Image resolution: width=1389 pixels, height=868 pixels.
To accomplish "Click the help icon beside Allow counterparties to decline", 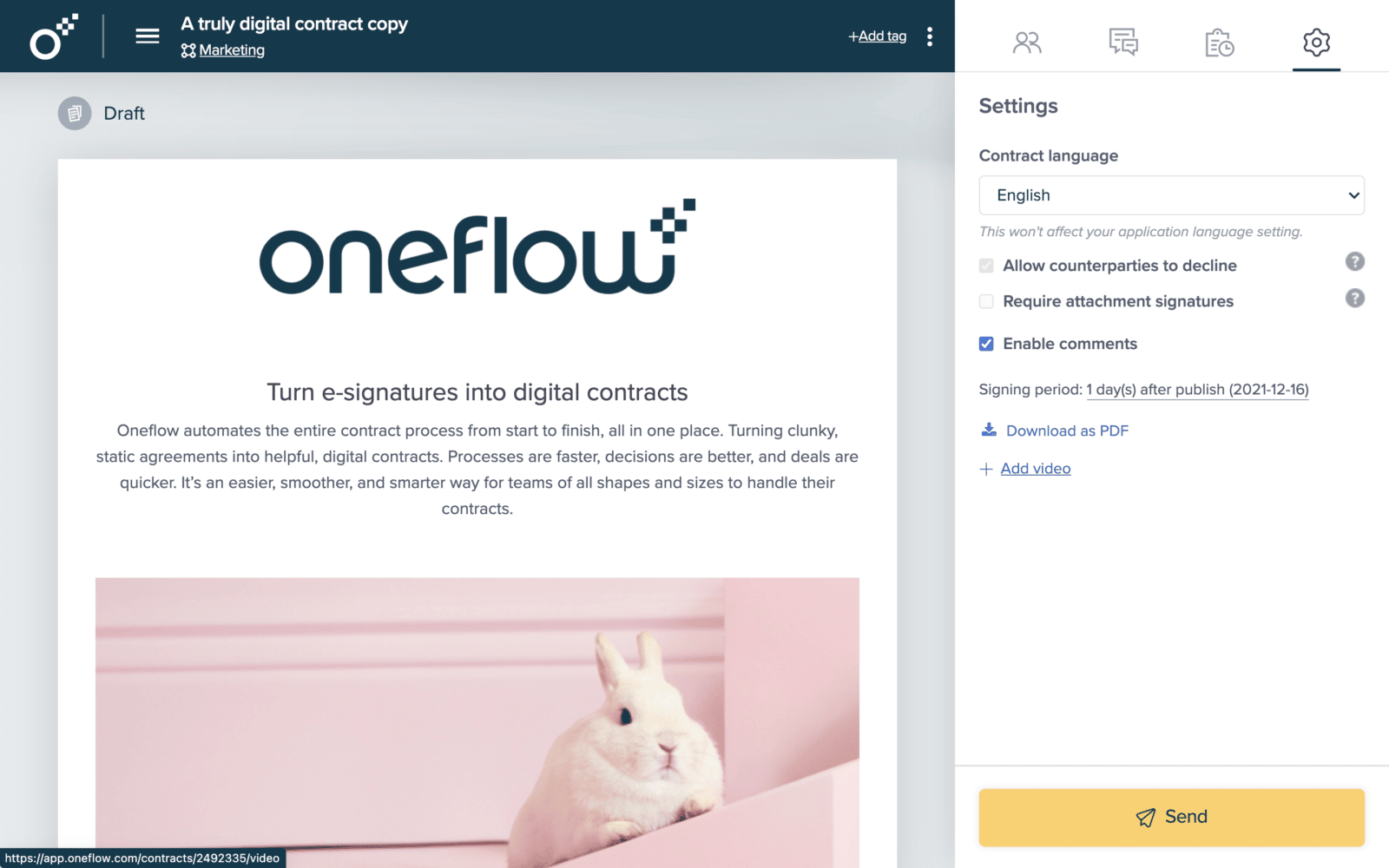I will point(1355,261).
